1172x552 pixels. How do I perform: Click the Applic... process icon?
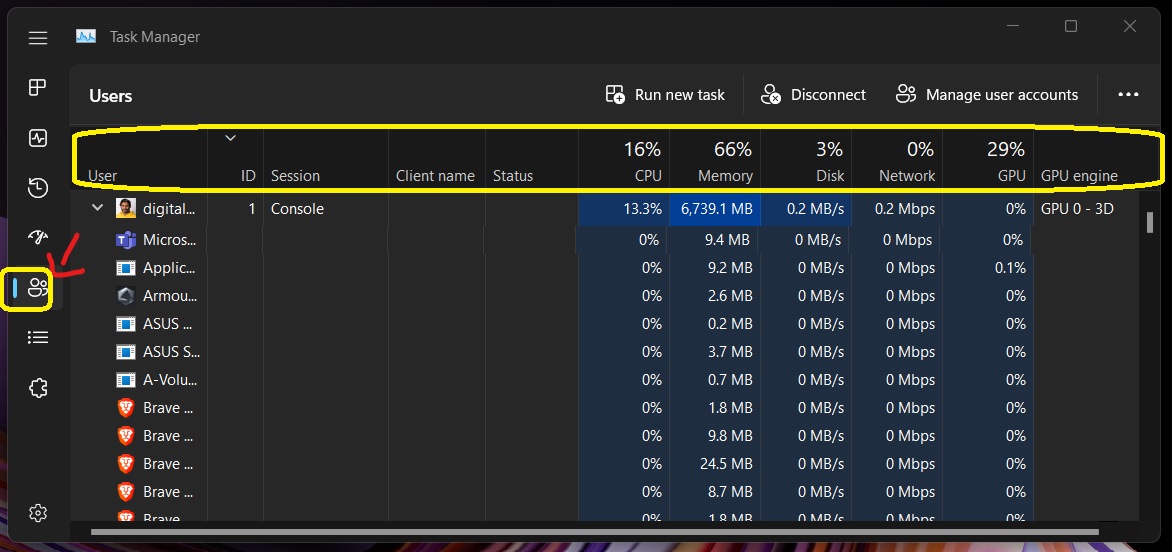click(126, 267)
